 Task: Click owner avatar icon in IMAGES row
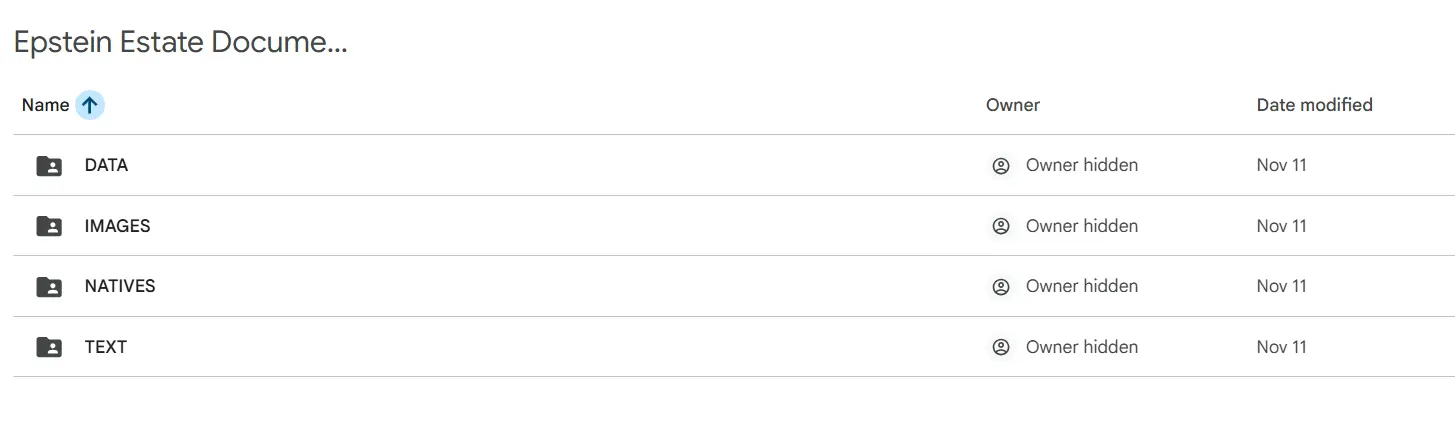(1000, 226)
